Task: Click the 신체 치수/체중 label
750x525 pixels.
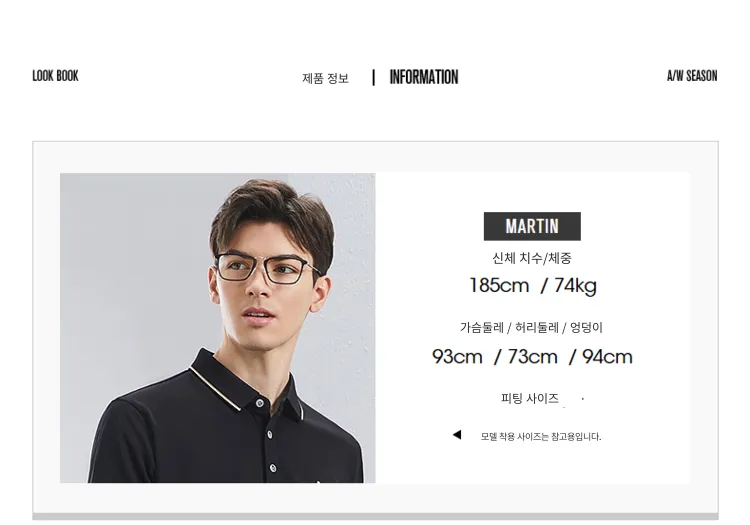Action: (x=532, y=258)
